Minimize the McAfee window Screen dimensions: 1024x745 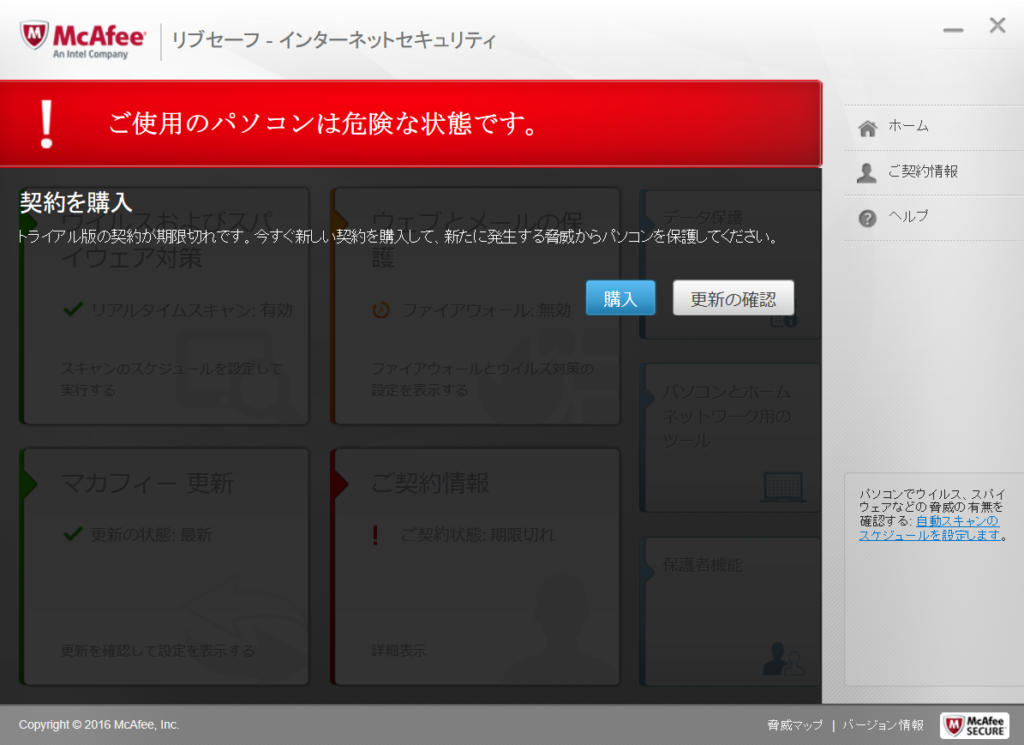[x=953, y=30]
